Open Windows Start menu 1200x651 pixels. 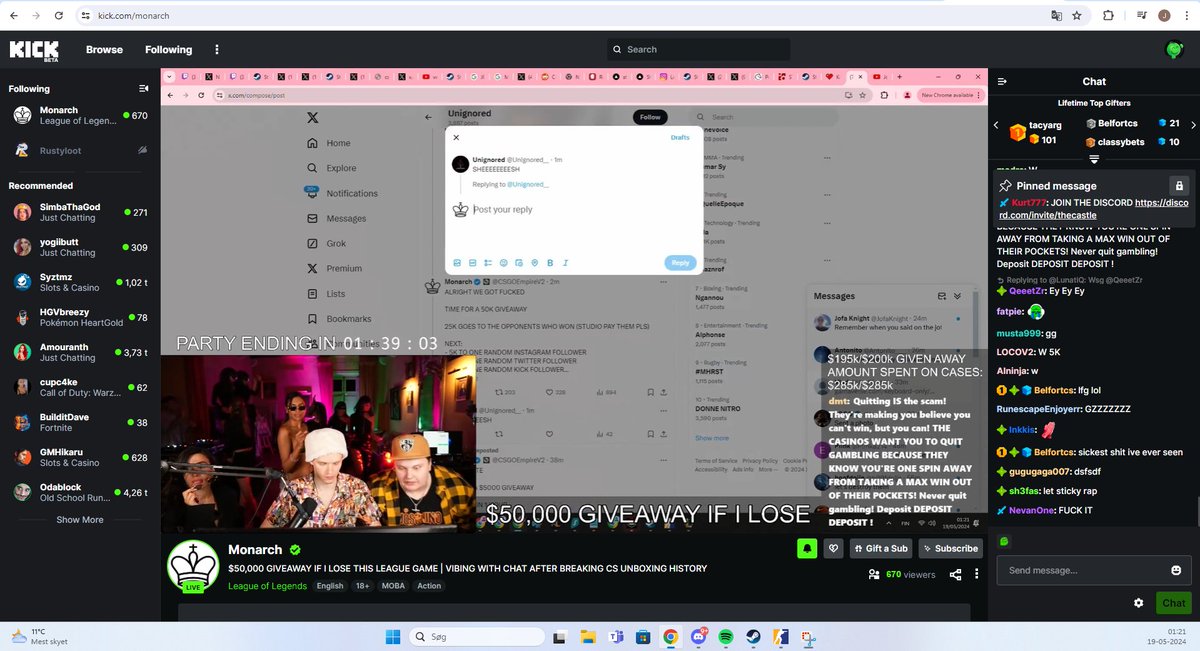coord(391,637)
